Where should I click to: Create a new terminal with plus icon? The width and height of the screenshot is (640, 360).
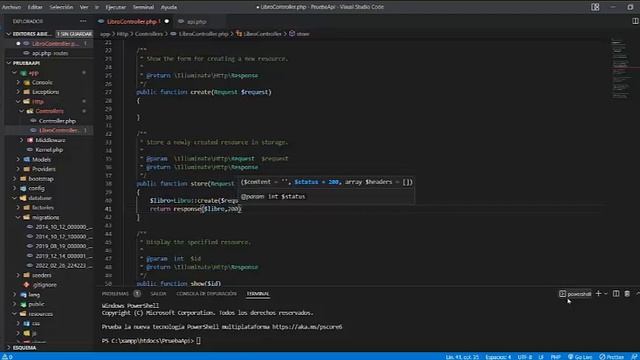point(598,293)
